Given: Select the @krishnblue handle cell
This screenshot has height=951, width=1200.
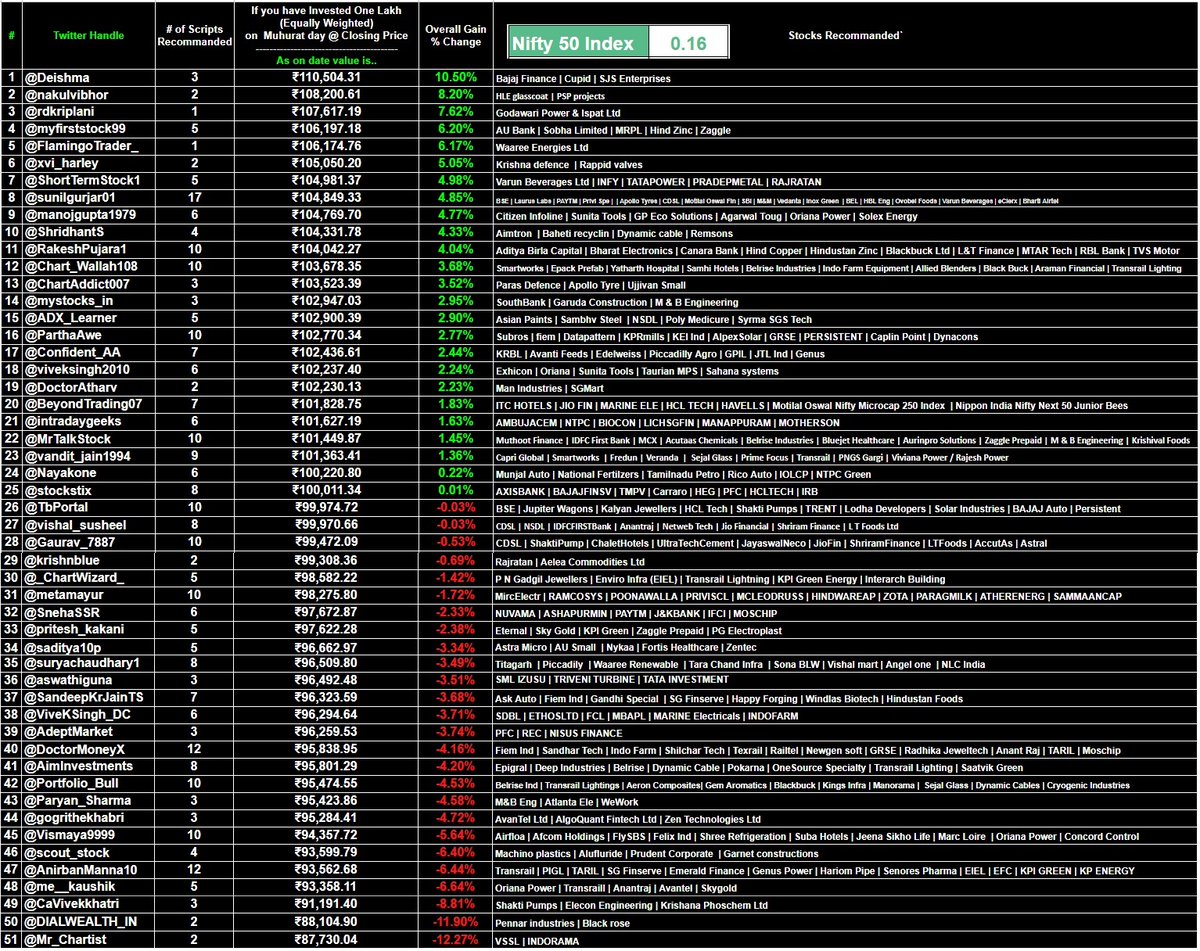Looking at the screenshot, I should tap(88, 559).
